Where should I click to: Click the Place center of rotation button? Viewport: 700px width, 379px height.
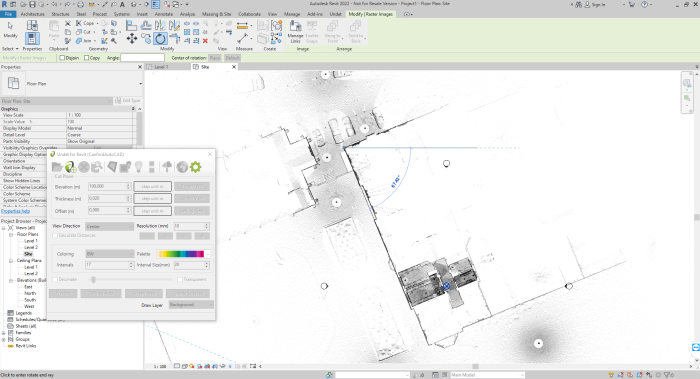215,58
